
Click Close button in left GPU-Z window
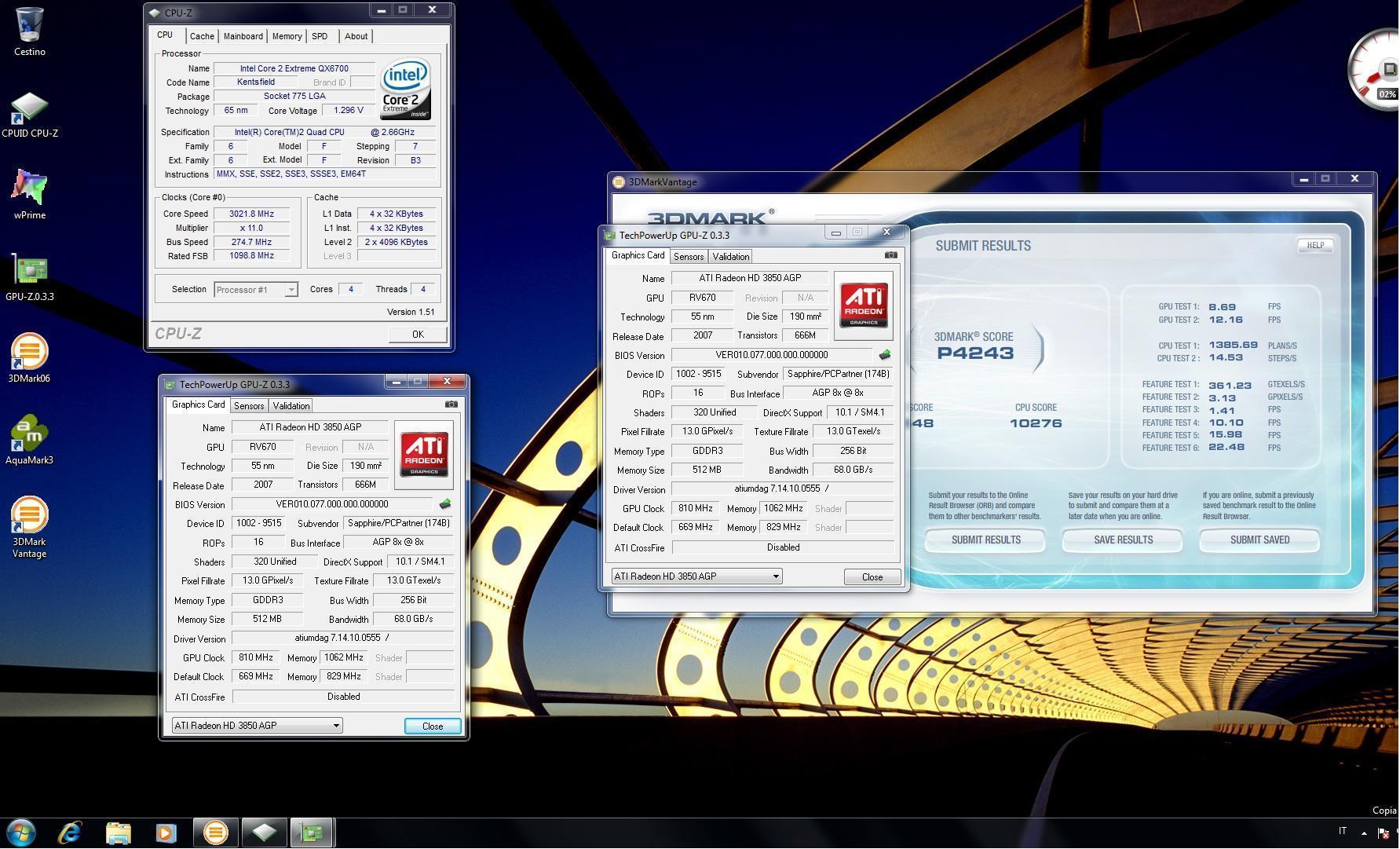[x=433, y=726]
